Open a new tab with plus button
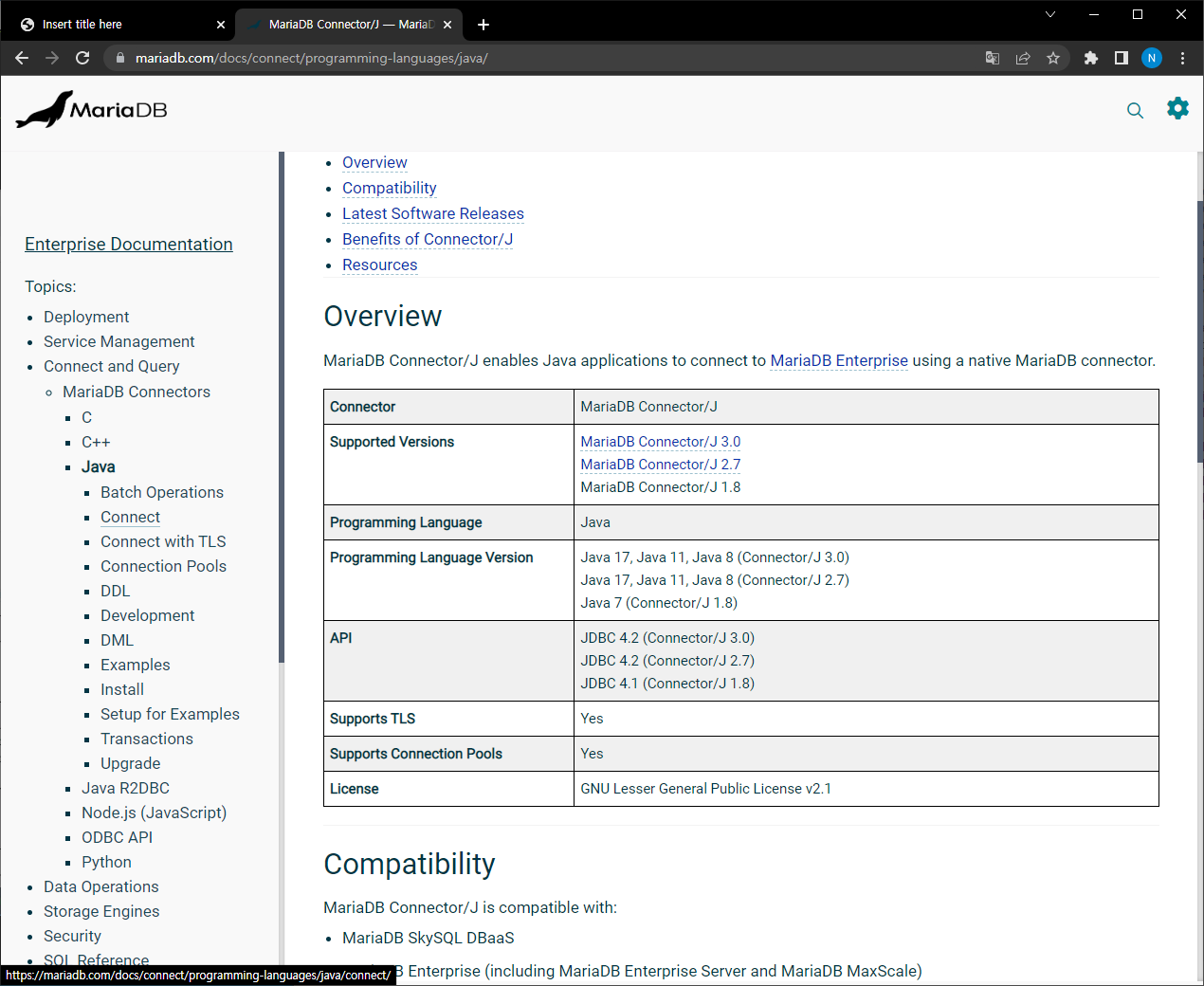Screen dimensions: 1204x986 483,25
